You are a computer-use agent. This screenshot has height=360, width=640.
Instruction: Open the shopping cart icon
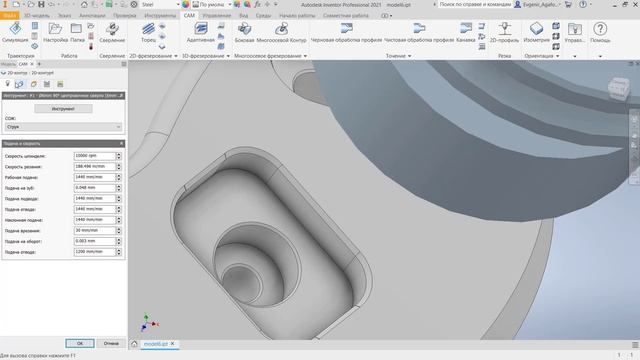click(x=568, y=4)
